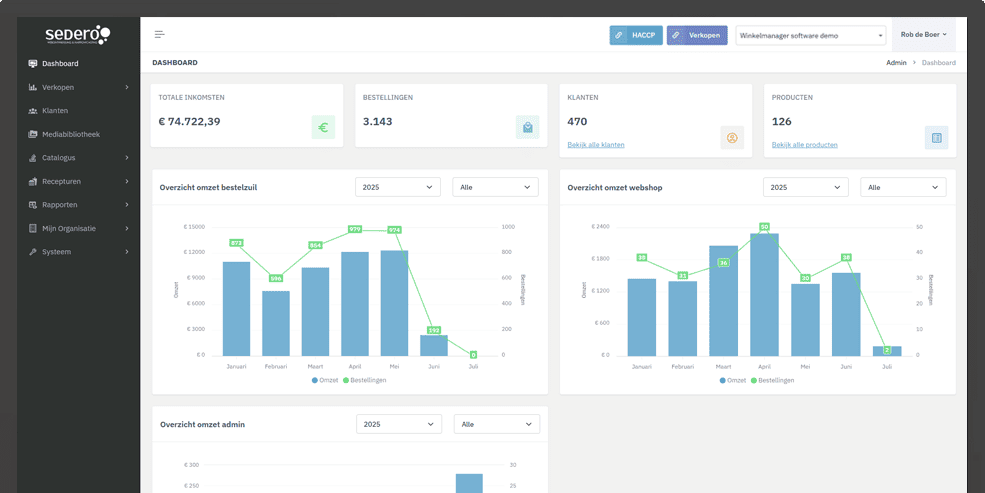Go to Dashboard in the sidebar
This screenshot has height=493, width=985.
[60, 64]
